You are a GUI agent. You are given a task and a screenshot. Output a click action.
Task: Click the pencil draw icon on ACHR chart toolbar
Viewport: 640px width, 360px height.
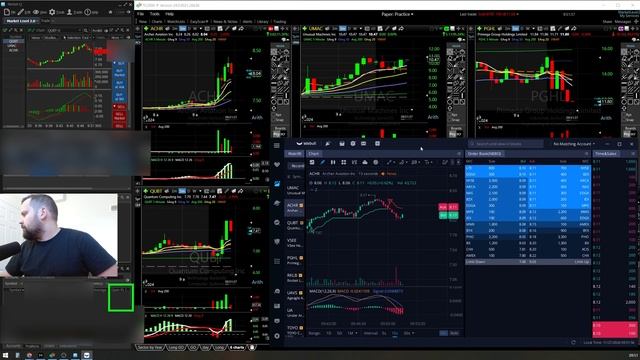pyautogui.click(x=227, y=29)
